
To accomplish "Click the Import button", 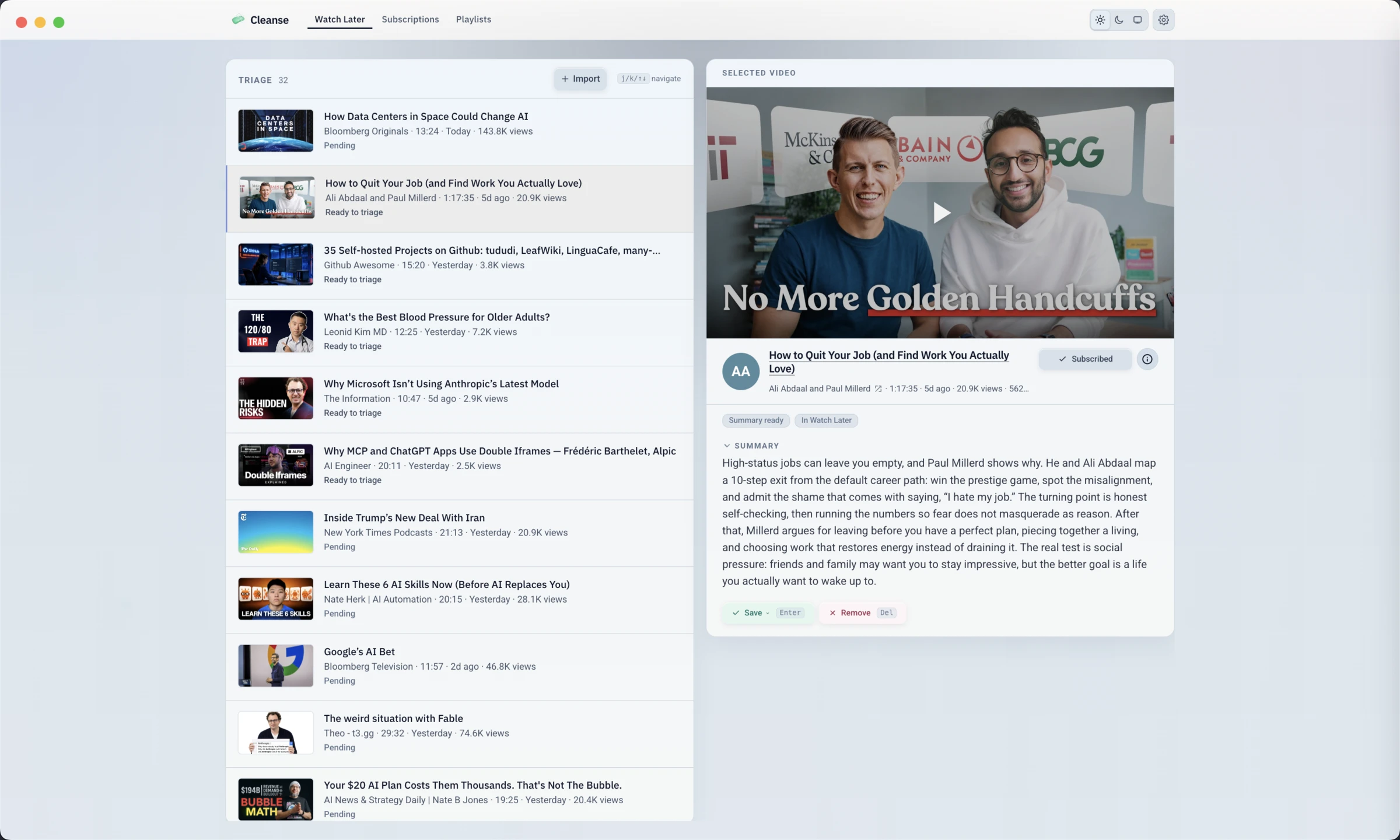I will [580, 79].
